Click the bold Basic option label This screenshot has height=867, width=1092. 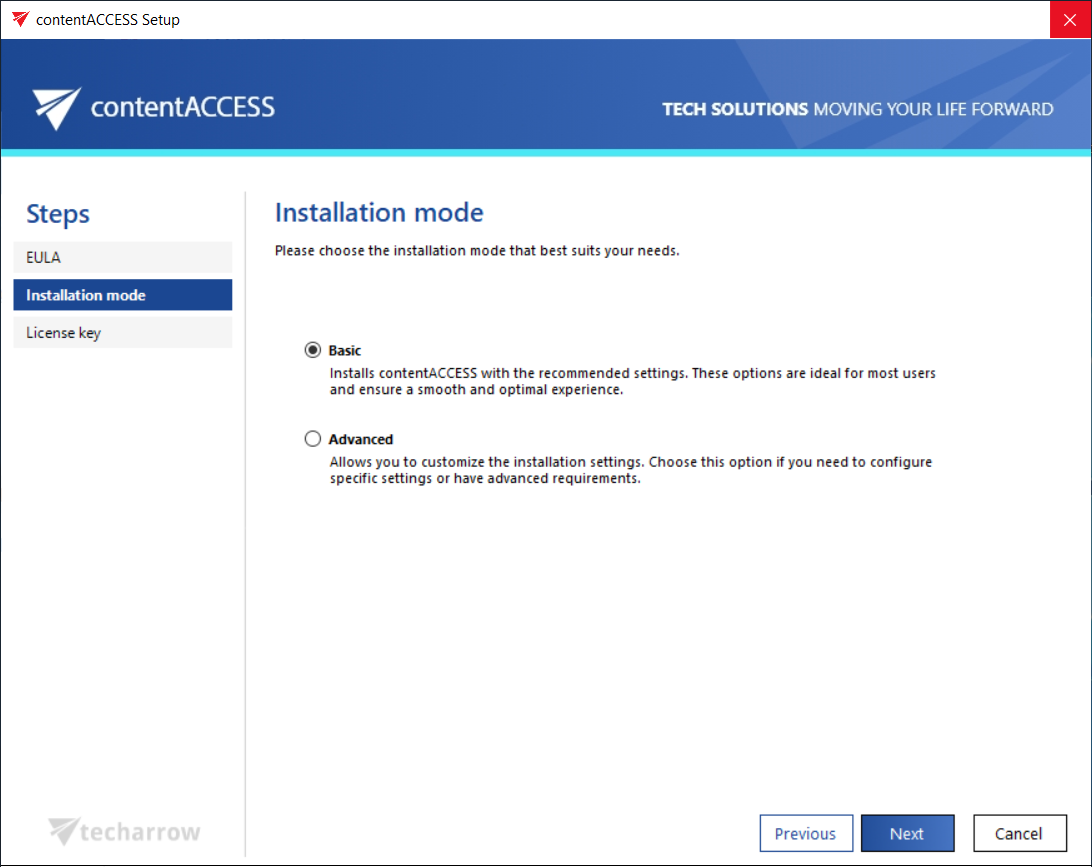345,351
